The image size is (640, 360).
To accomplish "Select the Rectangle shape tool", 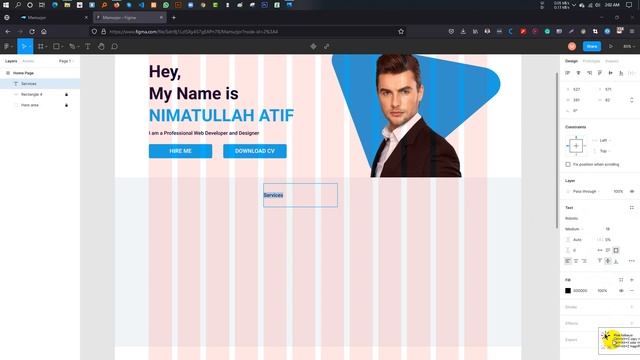I will click(x=57, y=47).
